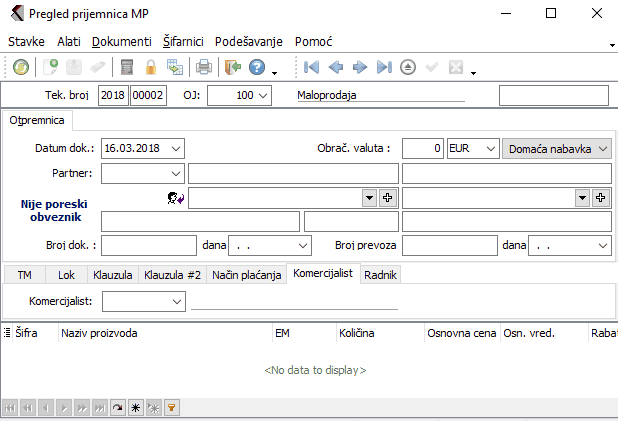Click the refresh icon in the toolbar
This screenshot has width=618, height=421.
click(21, 68)
